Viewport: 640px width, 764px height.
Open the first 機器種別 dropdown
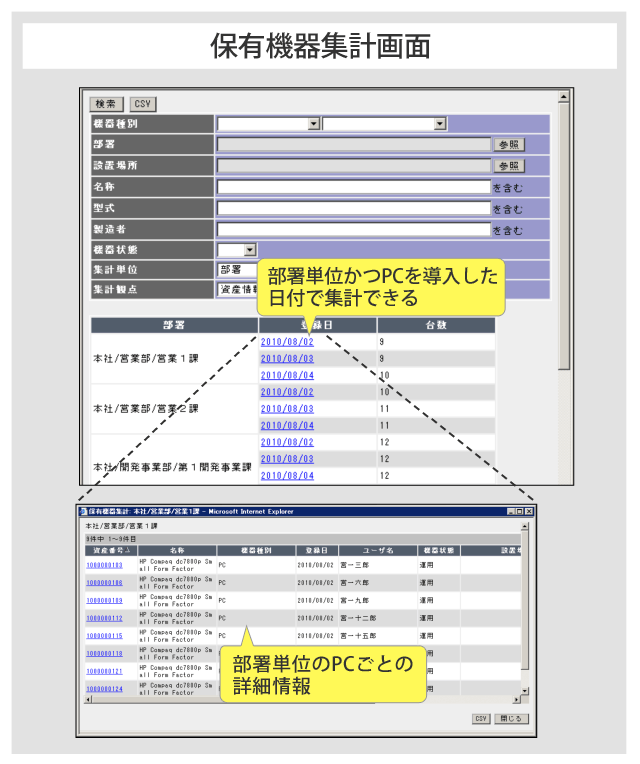(x=314, y=124)
